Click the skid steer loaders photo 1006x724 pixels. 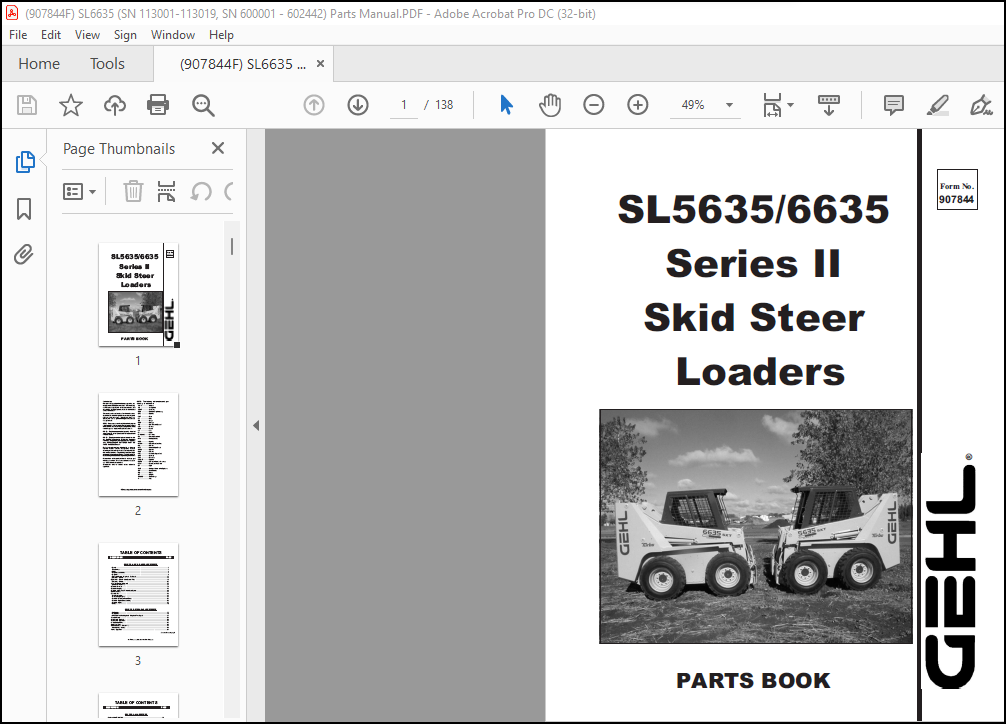(x=756, y=526)
